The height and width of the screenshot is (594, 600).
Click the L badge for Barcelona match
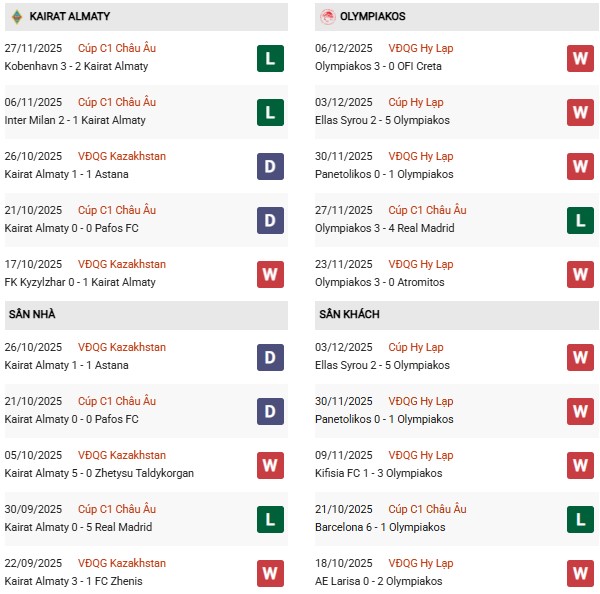[580, 519]
